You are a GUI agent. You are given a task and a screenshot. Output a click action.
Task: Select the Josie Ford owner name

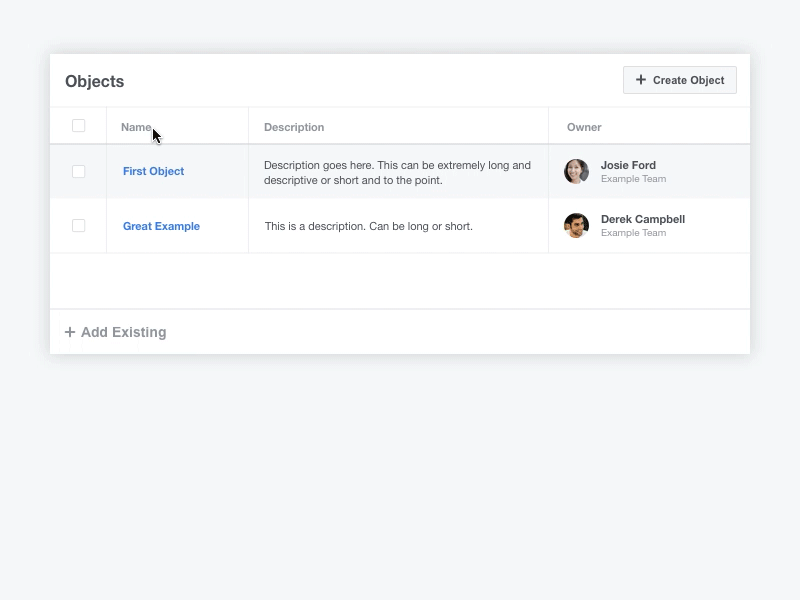click(x=628, y=165)
